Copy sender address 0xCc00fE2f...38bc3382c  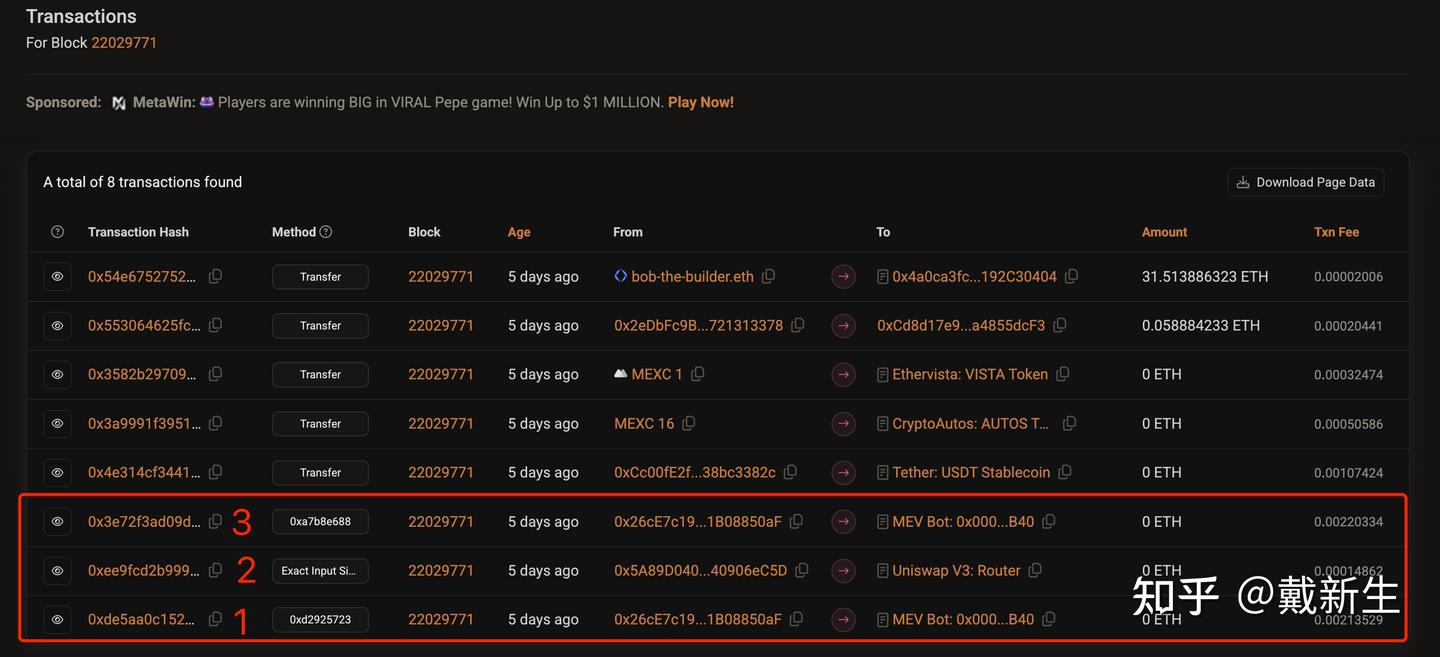(x=790, y=473)
